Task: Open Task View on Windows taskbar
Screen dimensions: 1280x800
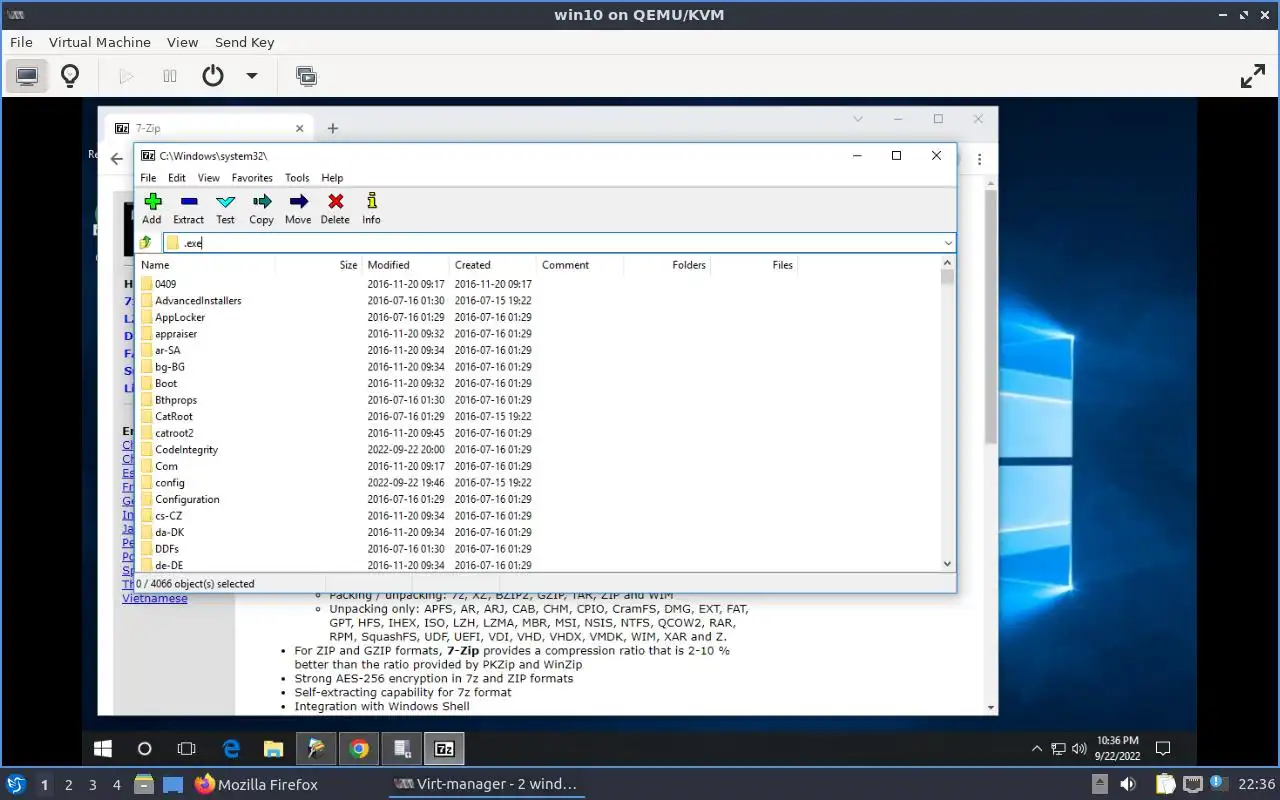Action: point(186,748)
